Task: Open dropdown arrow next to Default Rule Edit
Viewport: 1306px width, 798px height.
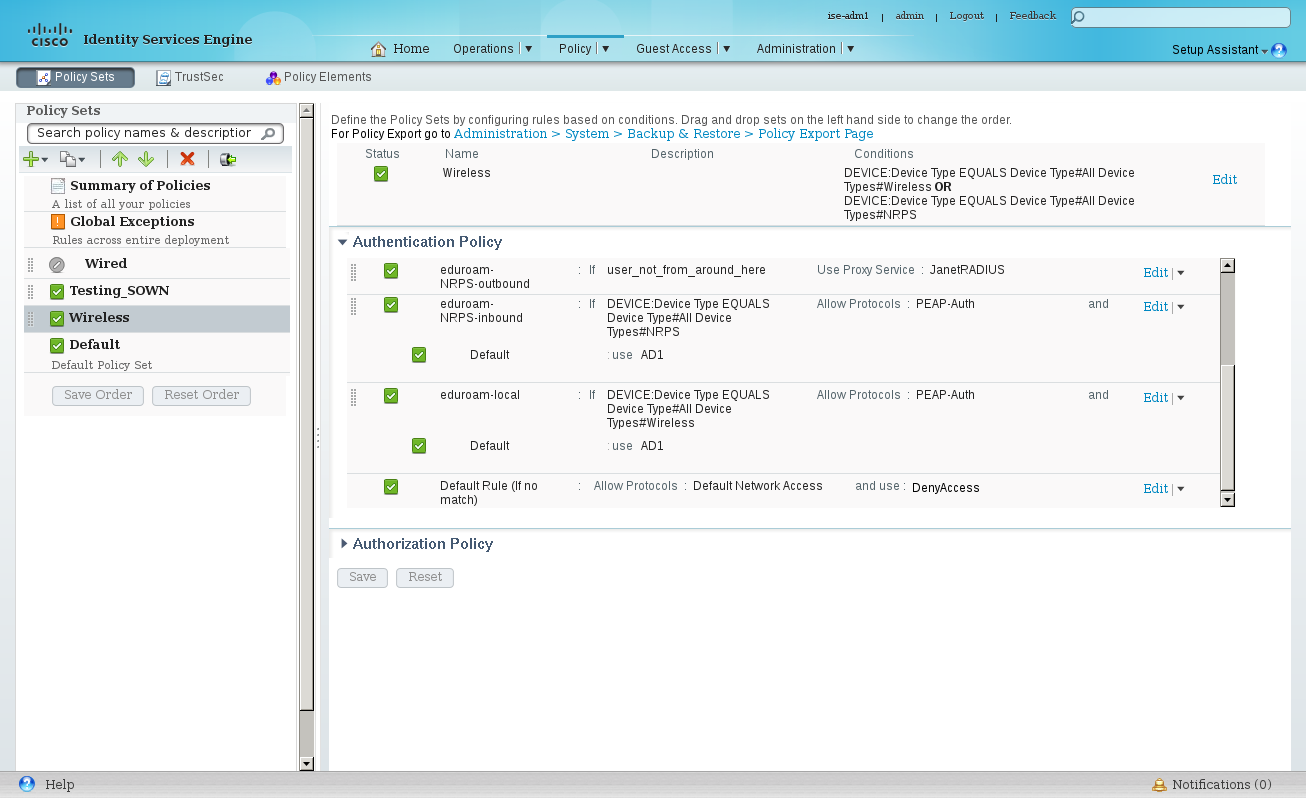Action: point(1181,489)
